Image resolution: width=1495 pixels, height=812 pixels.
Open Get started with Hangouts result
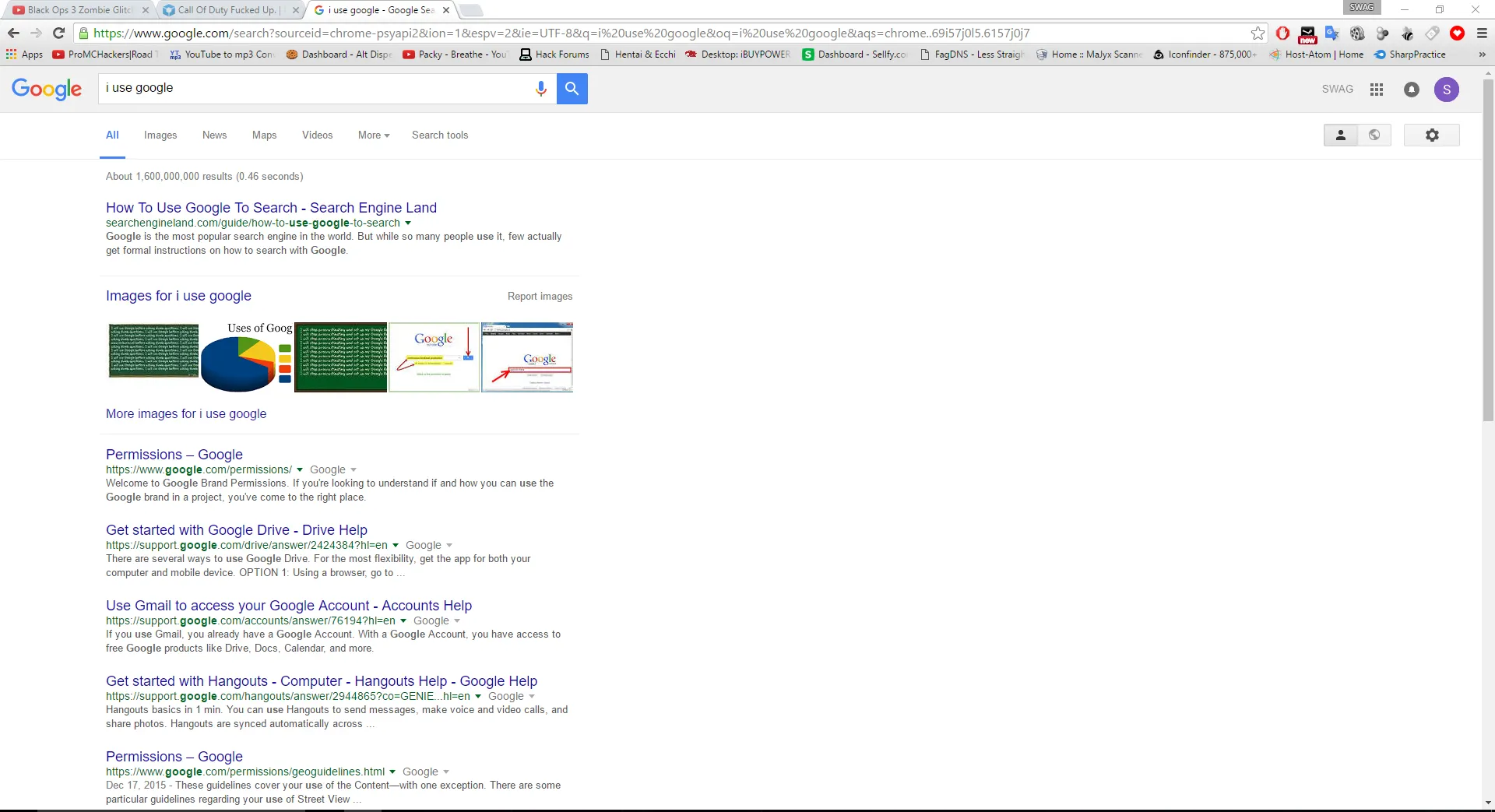tap(322, 681)
